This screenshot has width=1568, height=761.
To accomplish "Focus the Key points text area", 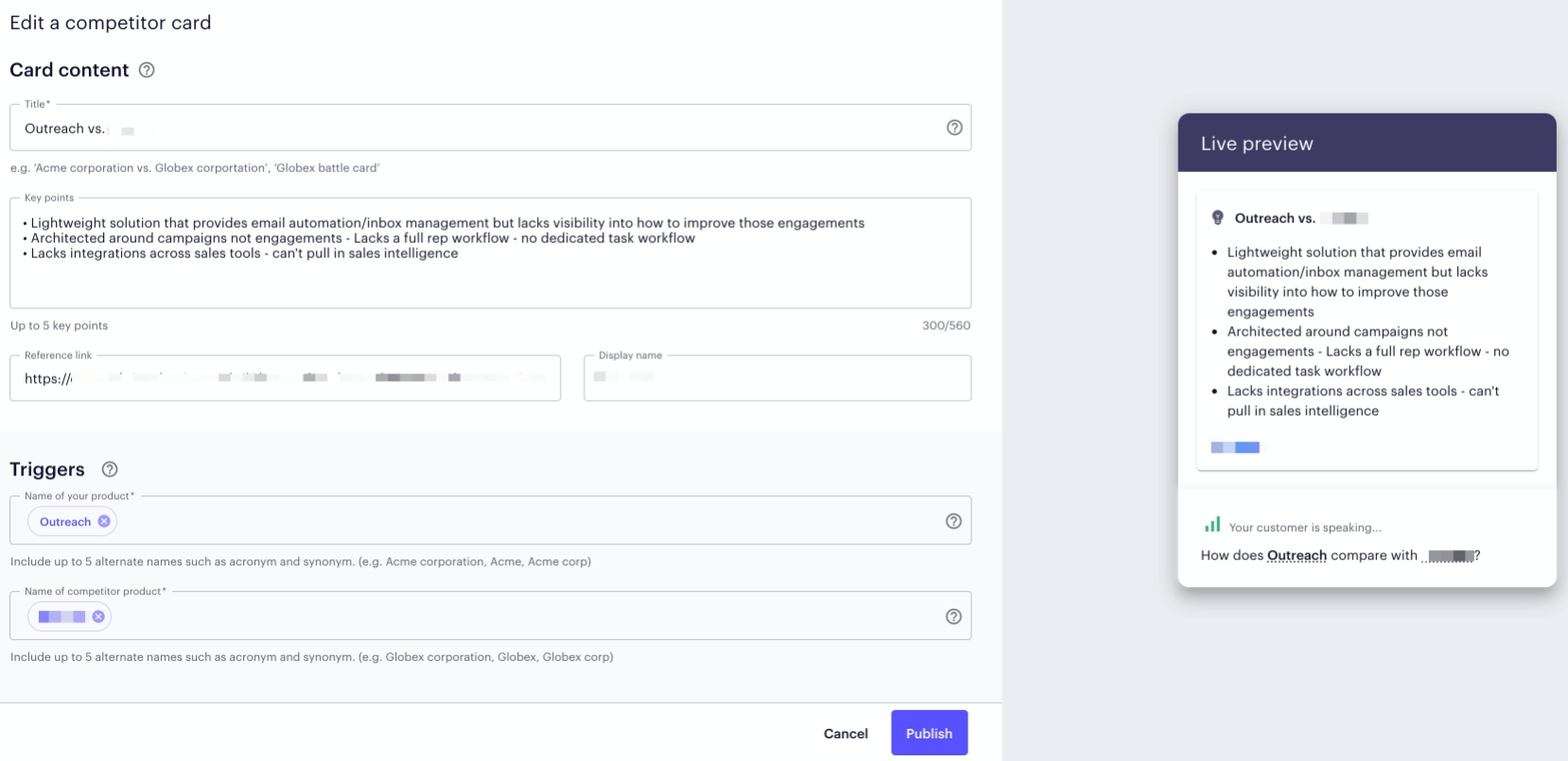I will 490,252.
